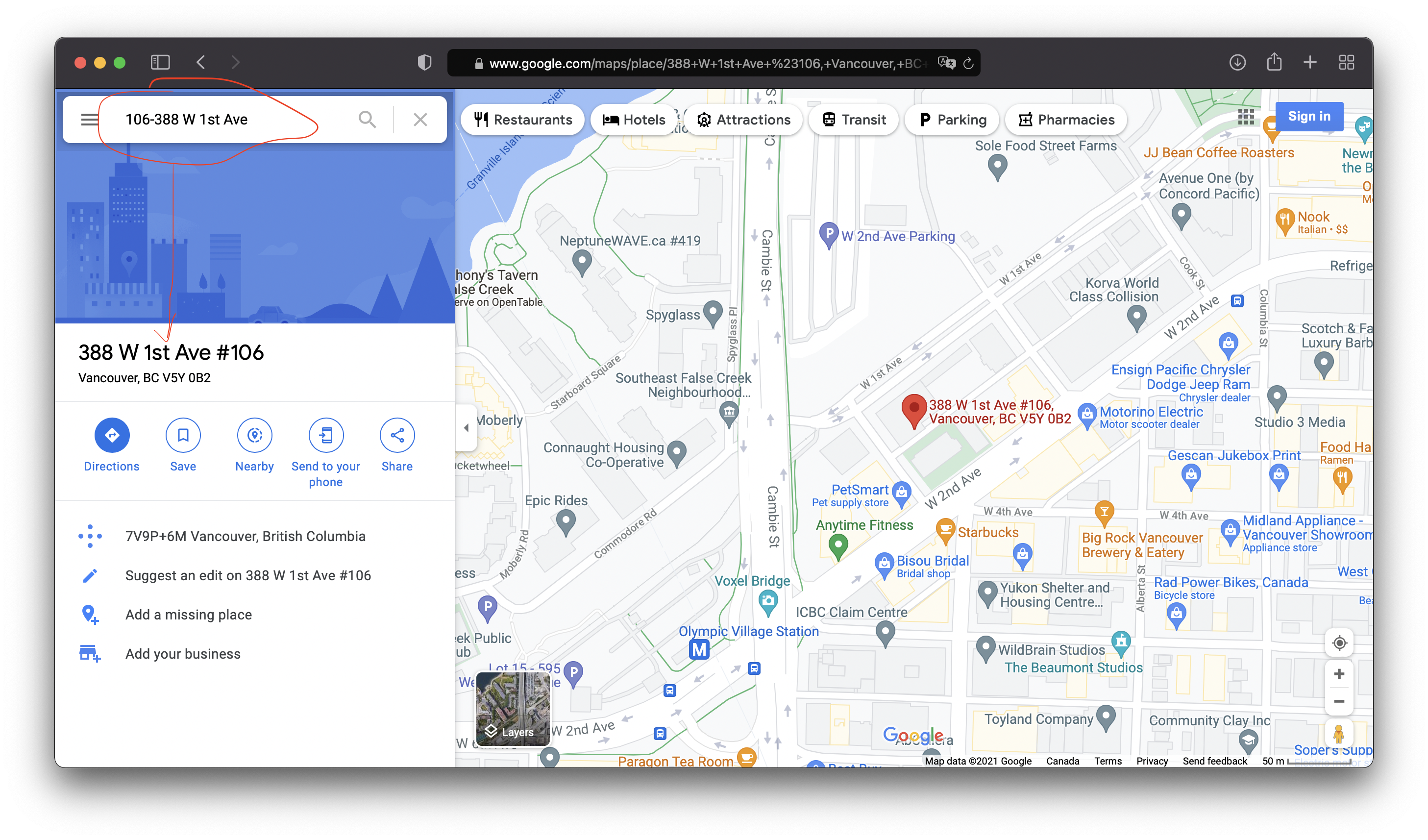Zoom in the map view
The image size is (1428, 840).
[1339, 674]
